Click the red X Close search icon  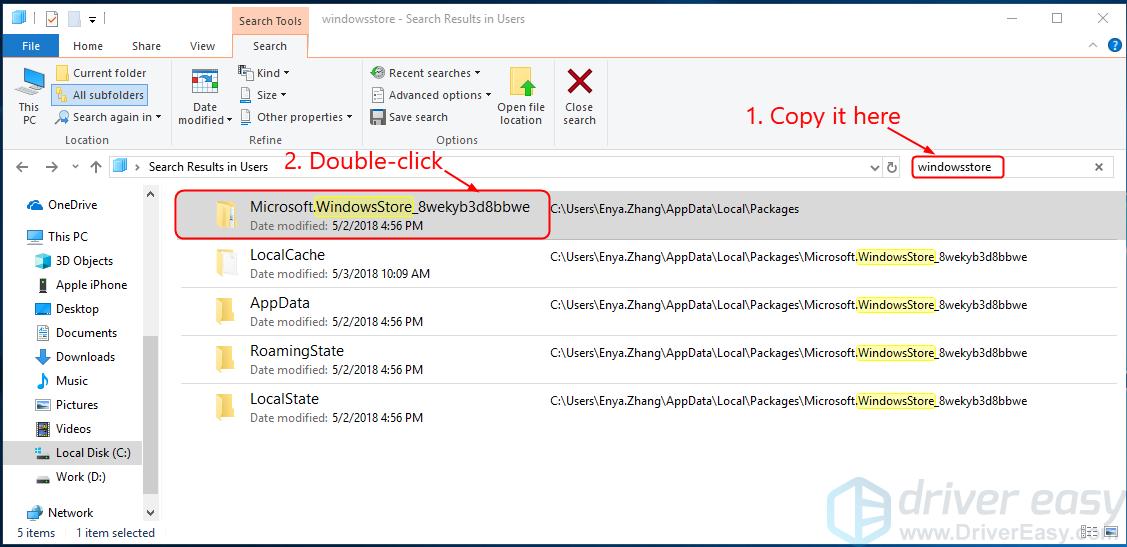[579, 81]
